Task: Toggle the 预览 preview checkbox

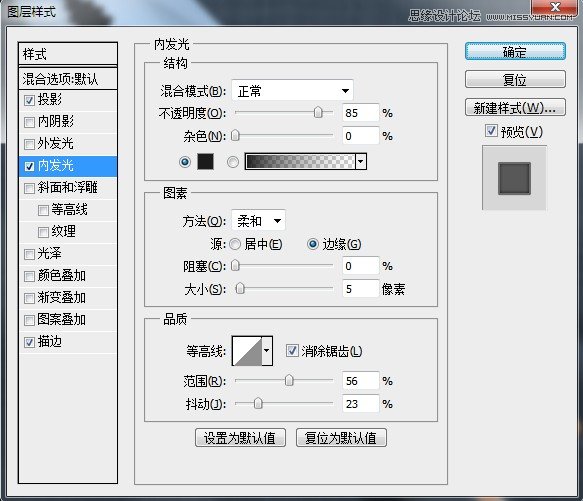Action: [491, 131]
